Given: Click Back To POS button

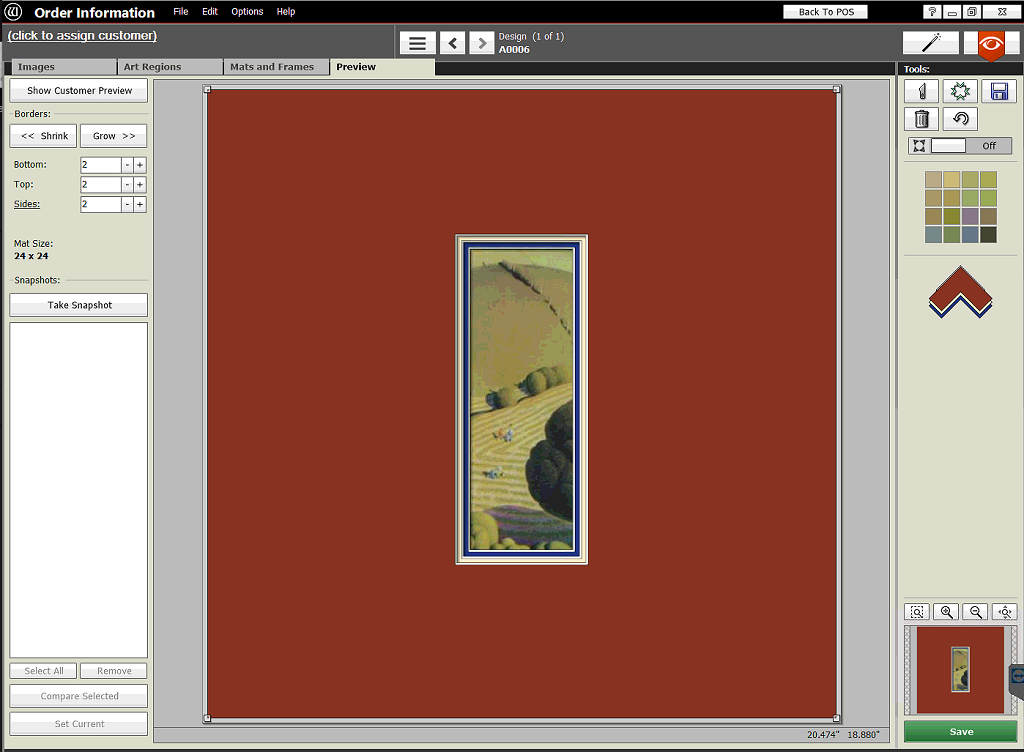Looking at the screenshot, I should 825,12.
